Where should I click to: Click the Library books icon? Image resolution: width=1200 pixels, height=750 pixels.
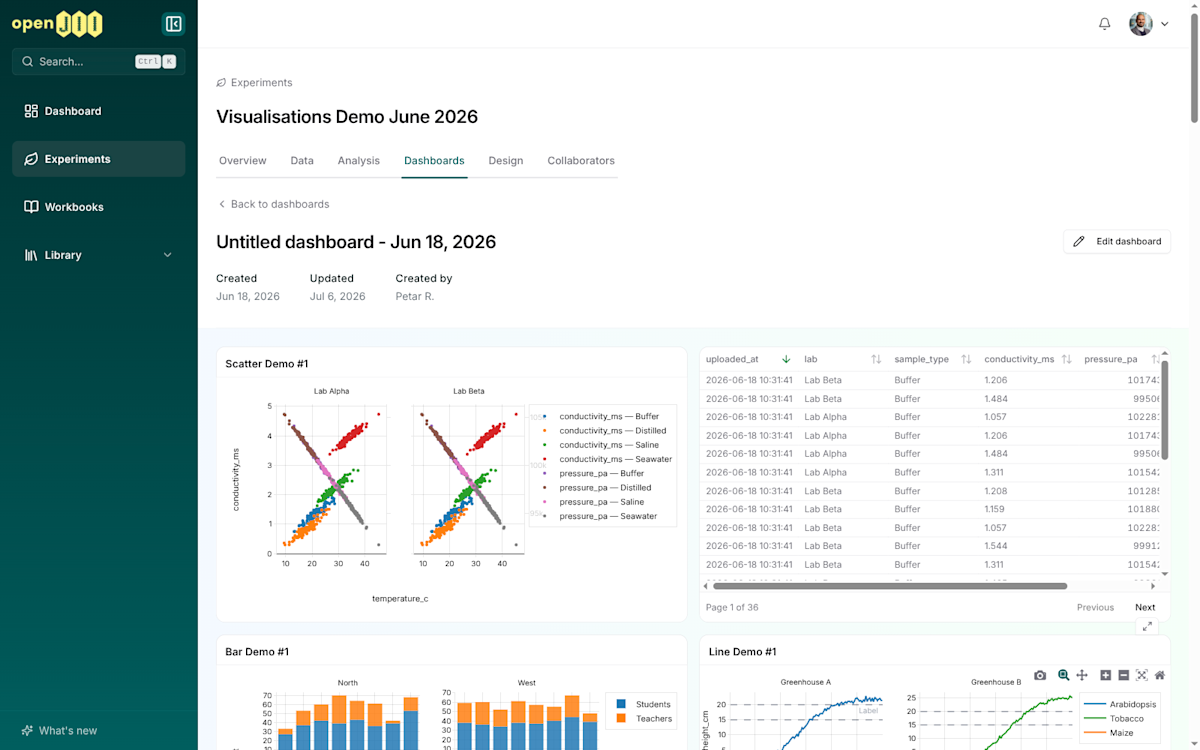coord(31,255)
